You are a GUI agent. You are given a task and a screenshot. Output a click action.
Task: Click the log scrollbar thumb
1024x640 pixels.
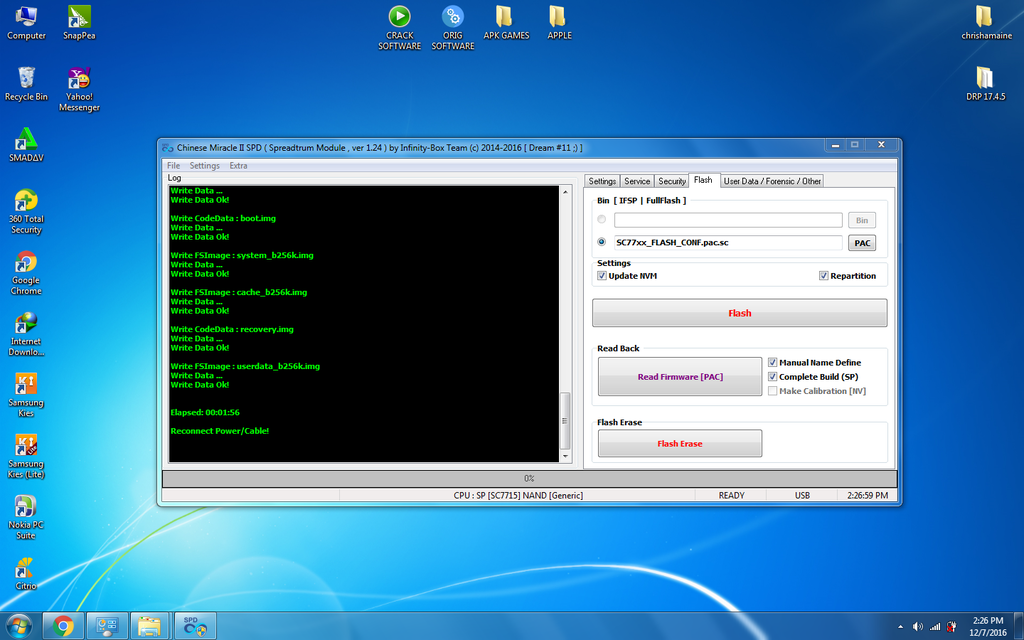point(566,421)
